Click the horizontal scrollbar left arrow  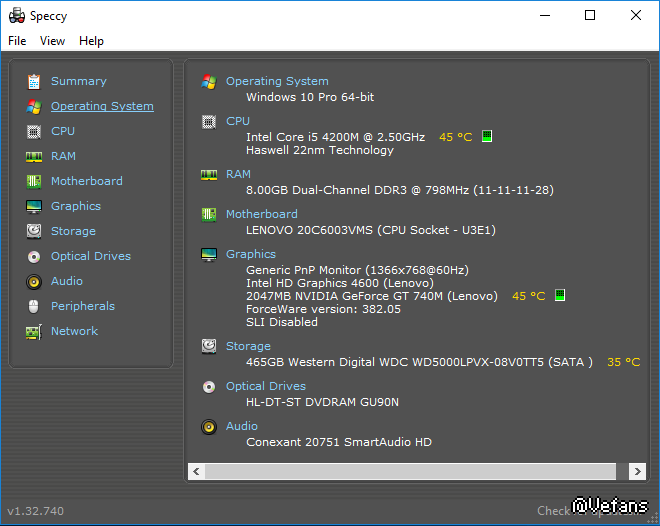tap(196, 471)
